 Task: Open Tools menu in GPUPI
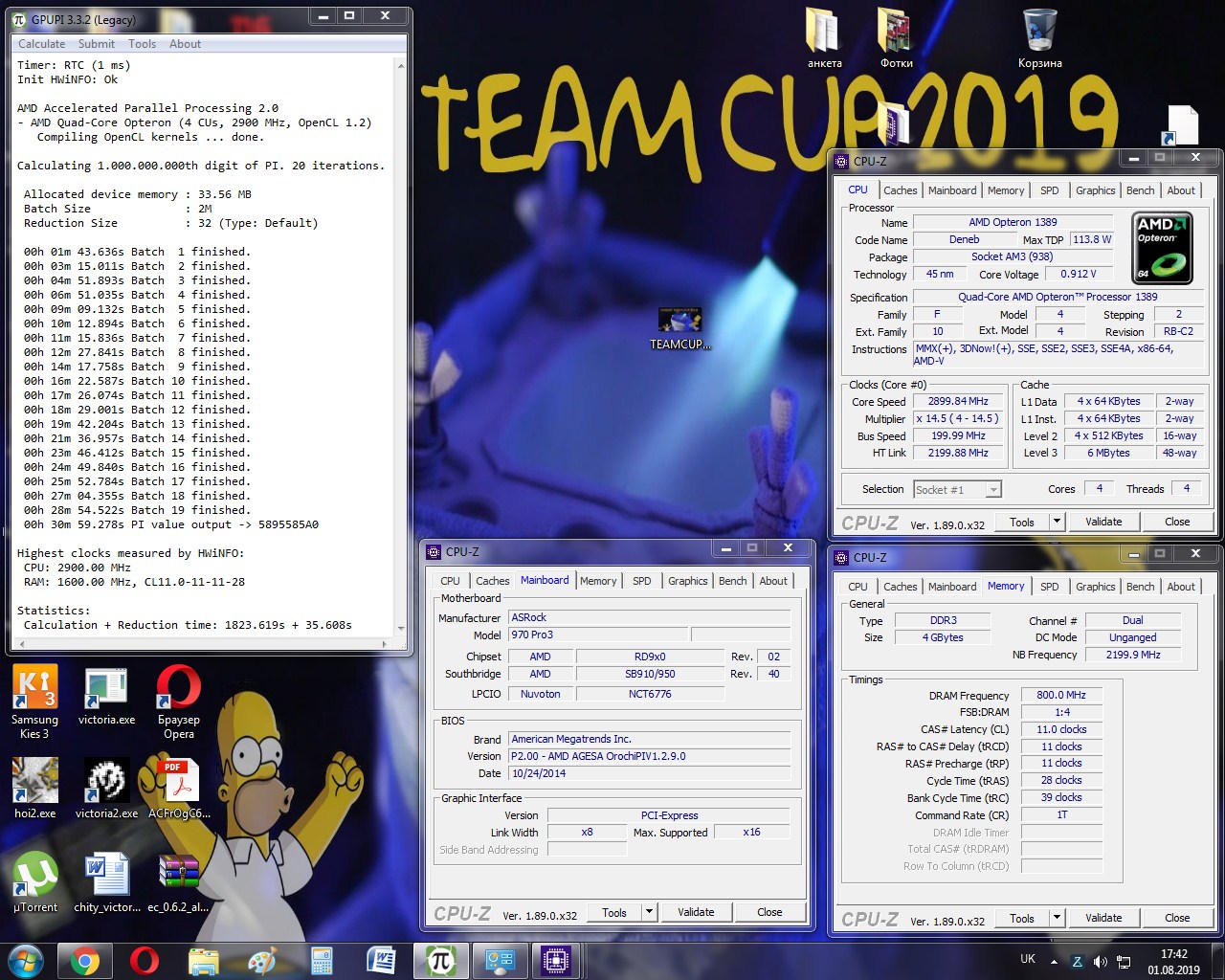142,43
